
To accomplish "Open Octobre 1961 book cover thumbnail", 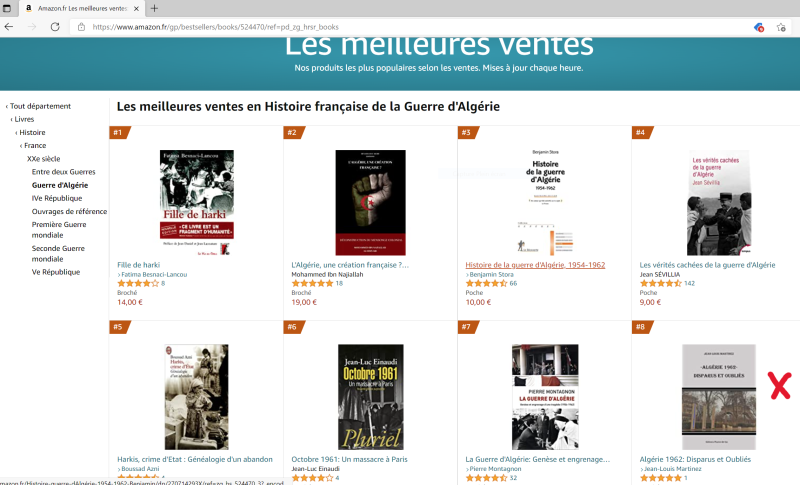I will pos(371,397).
